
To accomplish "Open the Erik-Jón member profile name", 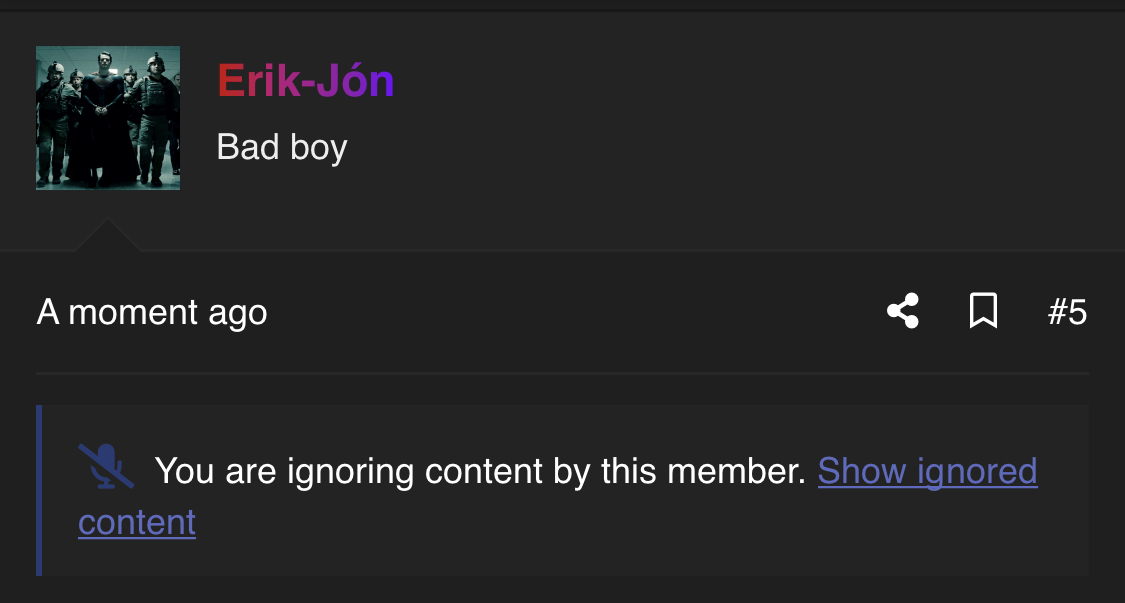I will (306, 80).
